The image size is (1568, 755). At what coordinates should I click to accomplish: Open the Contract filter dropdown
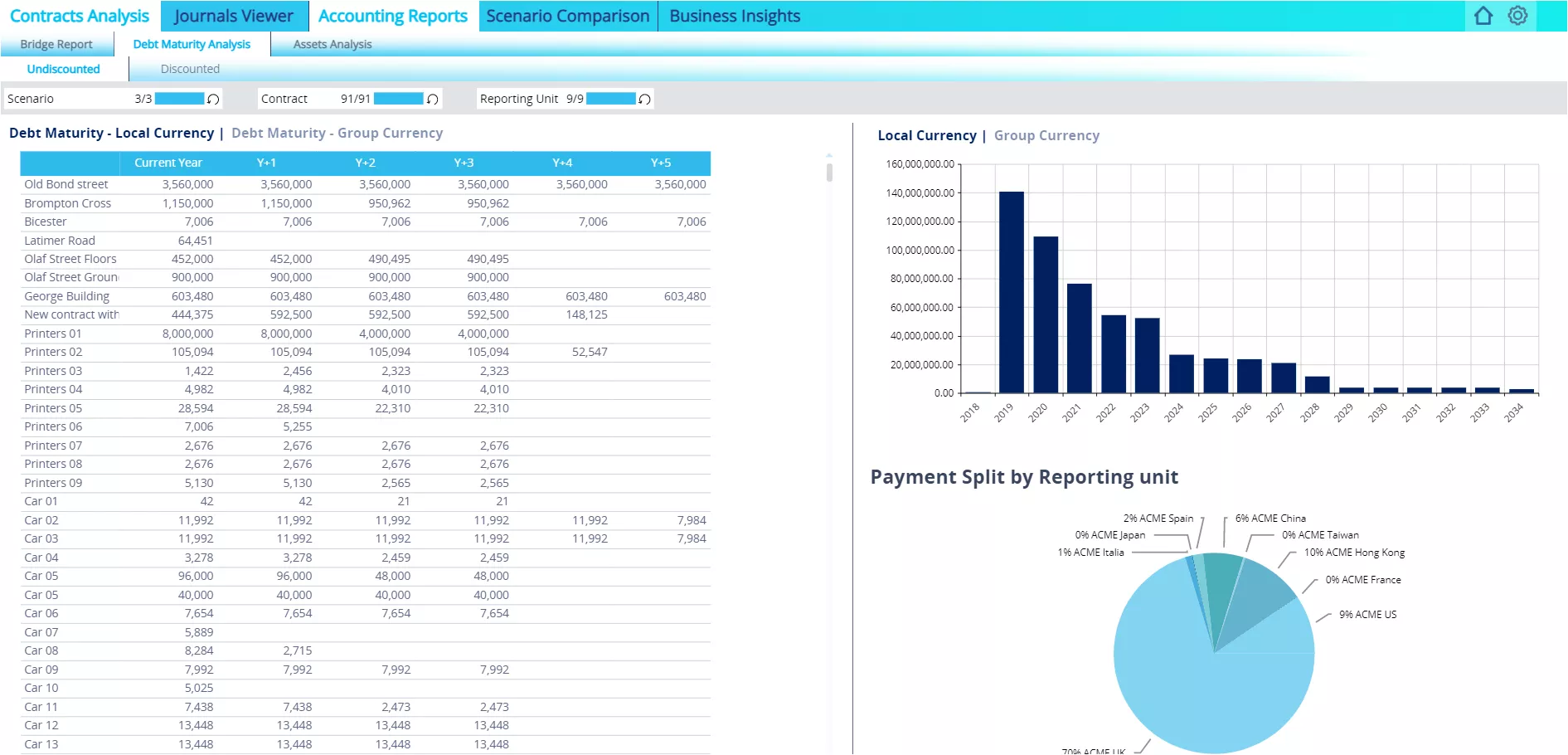(x=315, y=99)
